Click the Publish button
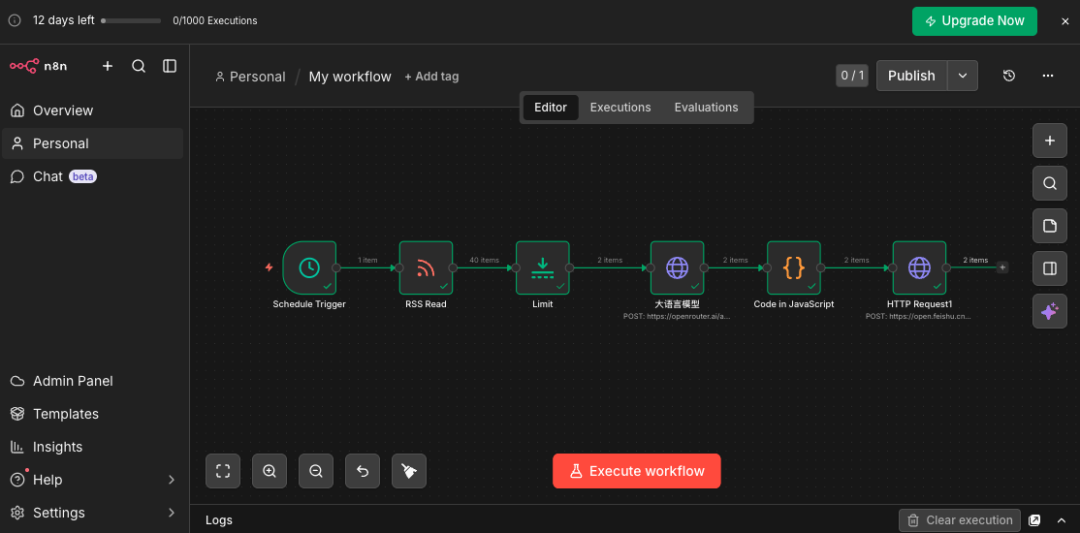1080x533 pixels. [x=911, y=76]
